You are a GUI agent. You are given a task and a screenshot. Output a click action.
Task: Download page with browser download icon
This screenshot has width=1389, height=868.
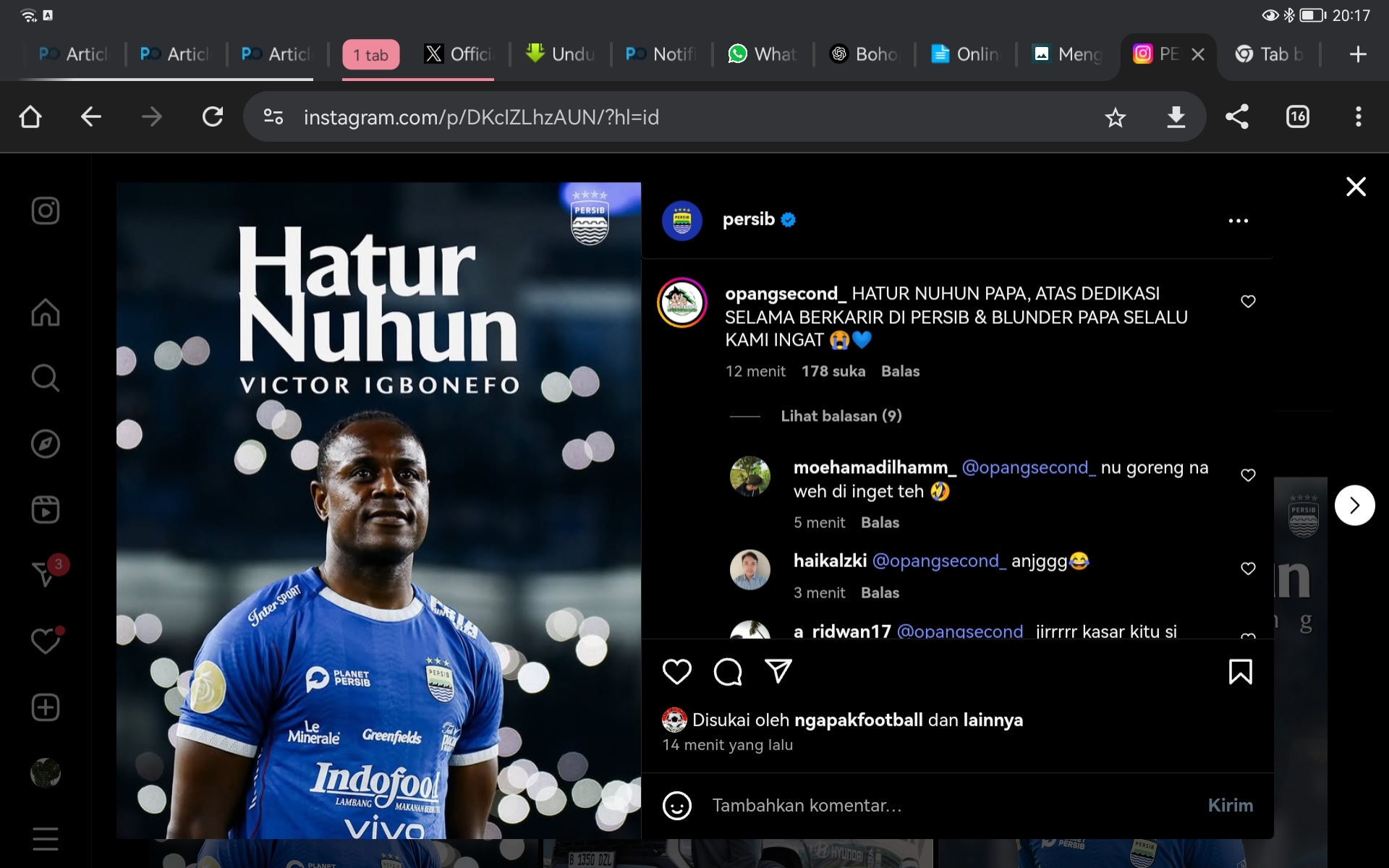click(1176, 116)
